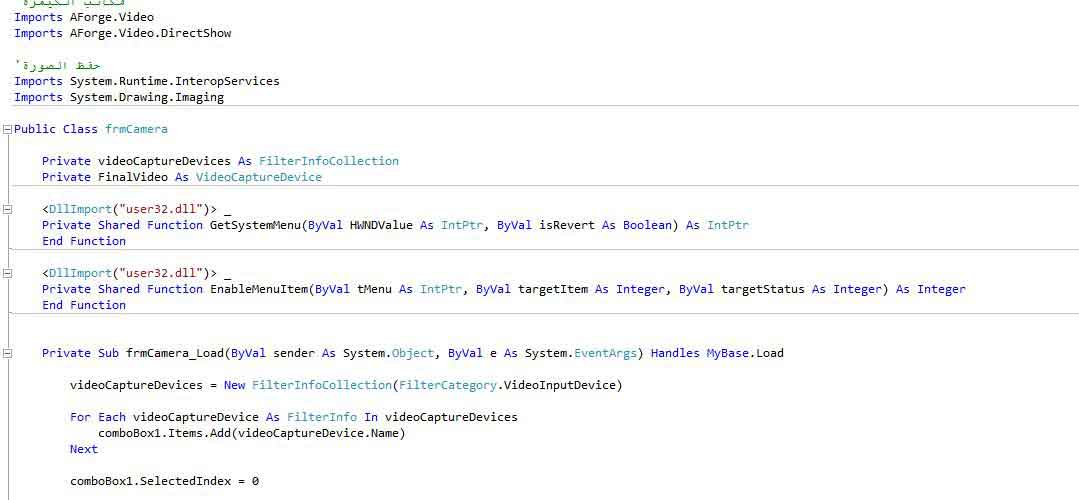Viewport: 1079px width, 500px height.
Task: Click the comboBox1.SelectedIndex assignment line
Action: click(x=164, y=481)
